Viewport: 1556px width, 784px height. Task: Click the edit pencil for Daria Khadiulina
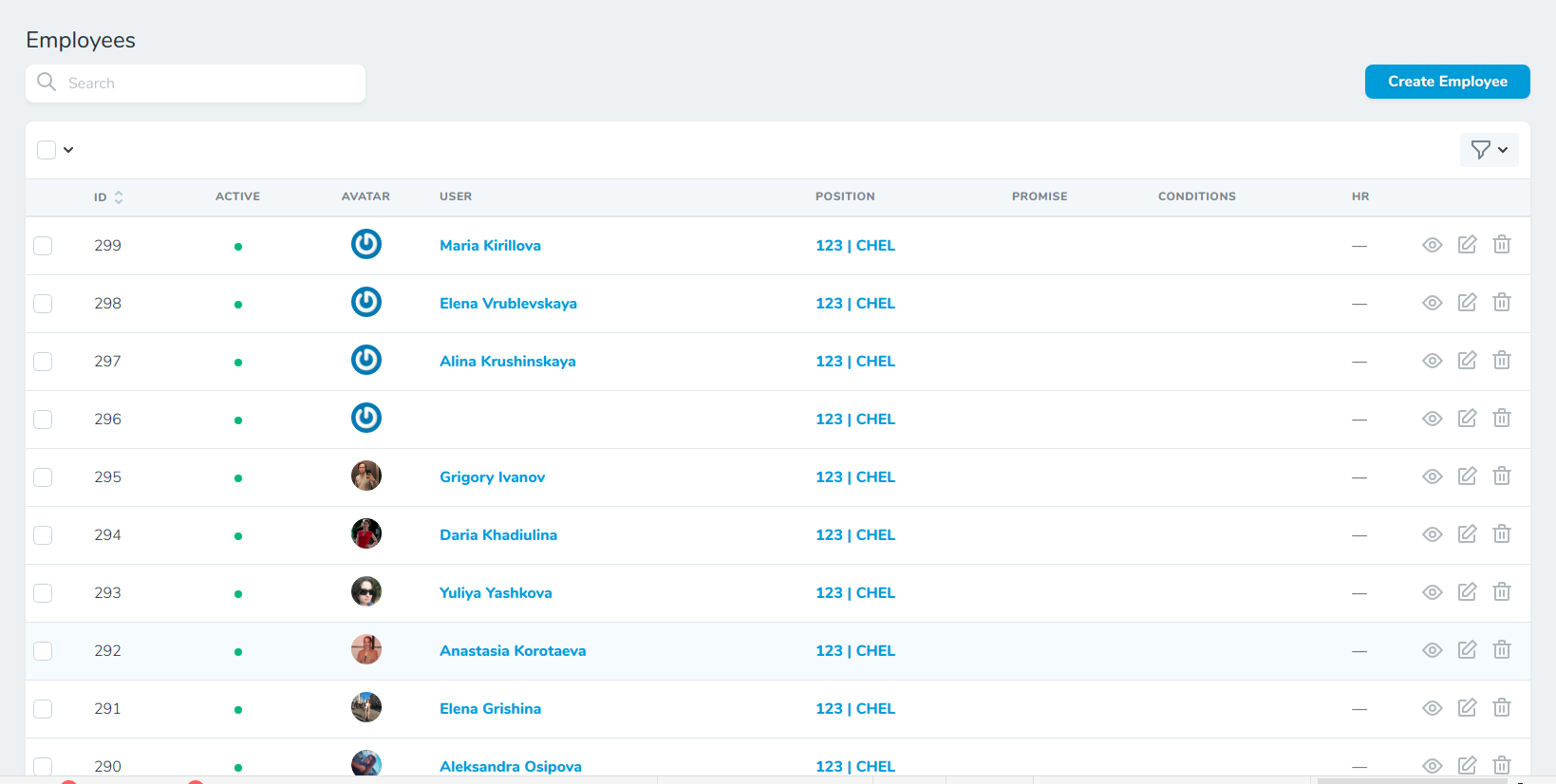pos(1467,534)
